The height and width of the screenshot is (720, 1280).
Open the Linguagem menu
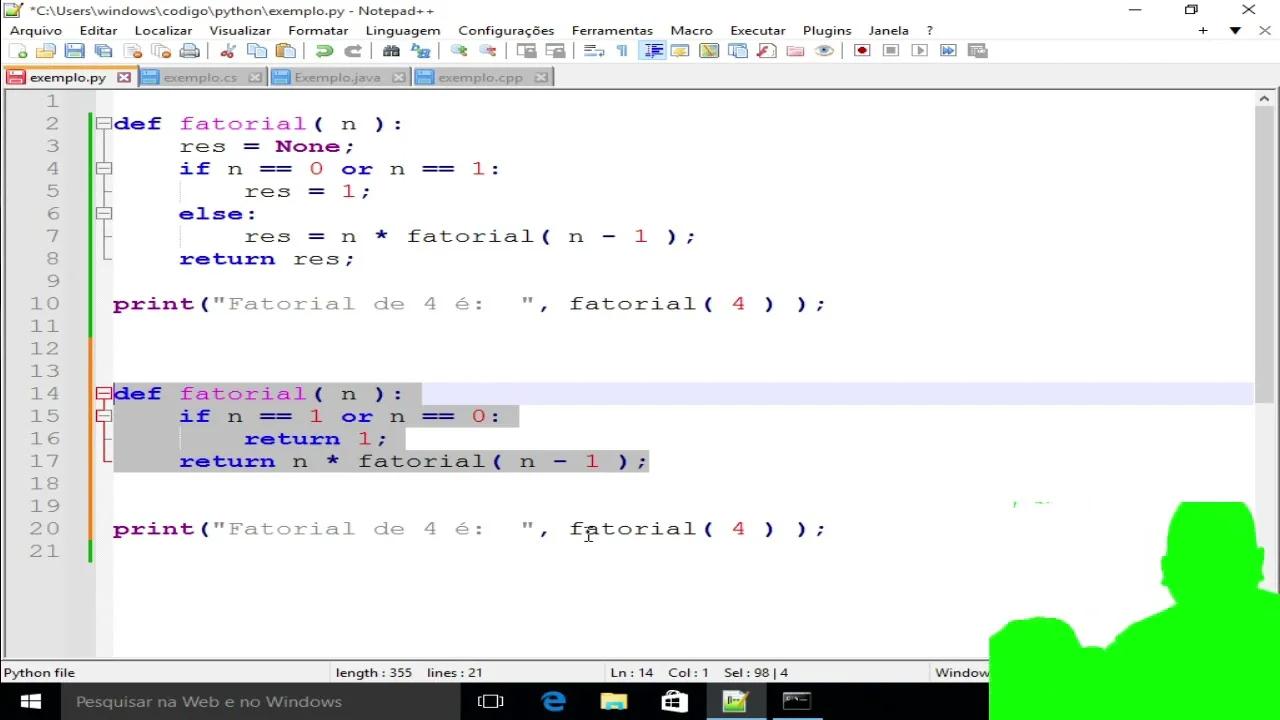coord(402,30)
